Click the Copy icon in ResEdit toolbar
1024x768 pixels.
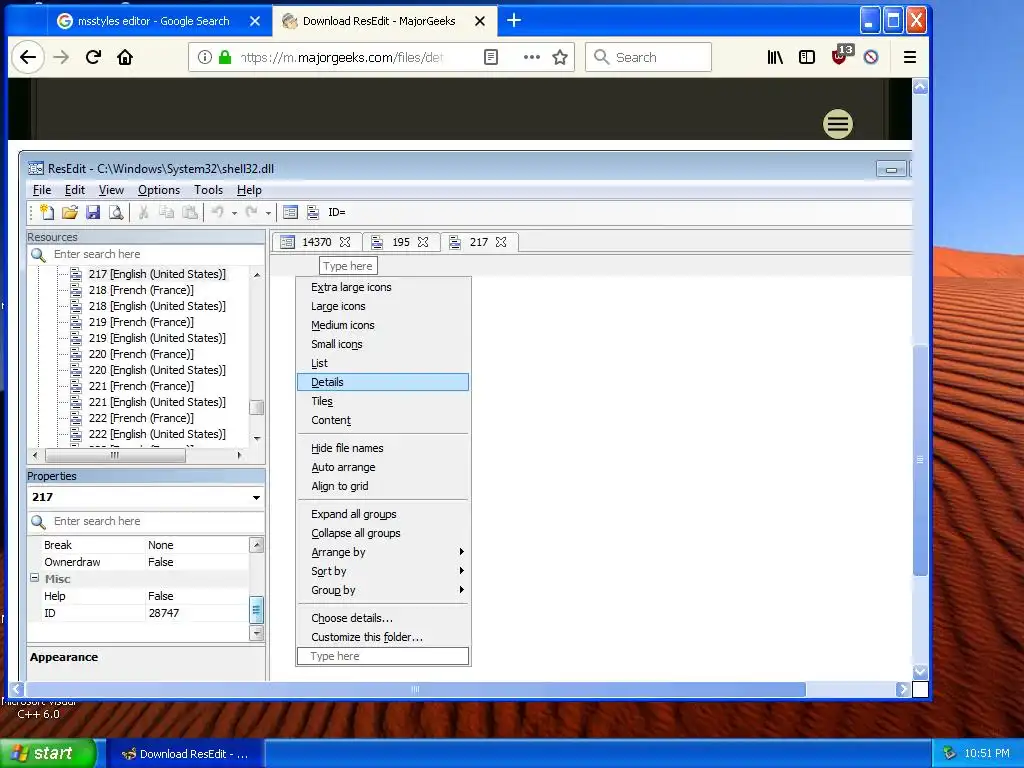point(167,212)
